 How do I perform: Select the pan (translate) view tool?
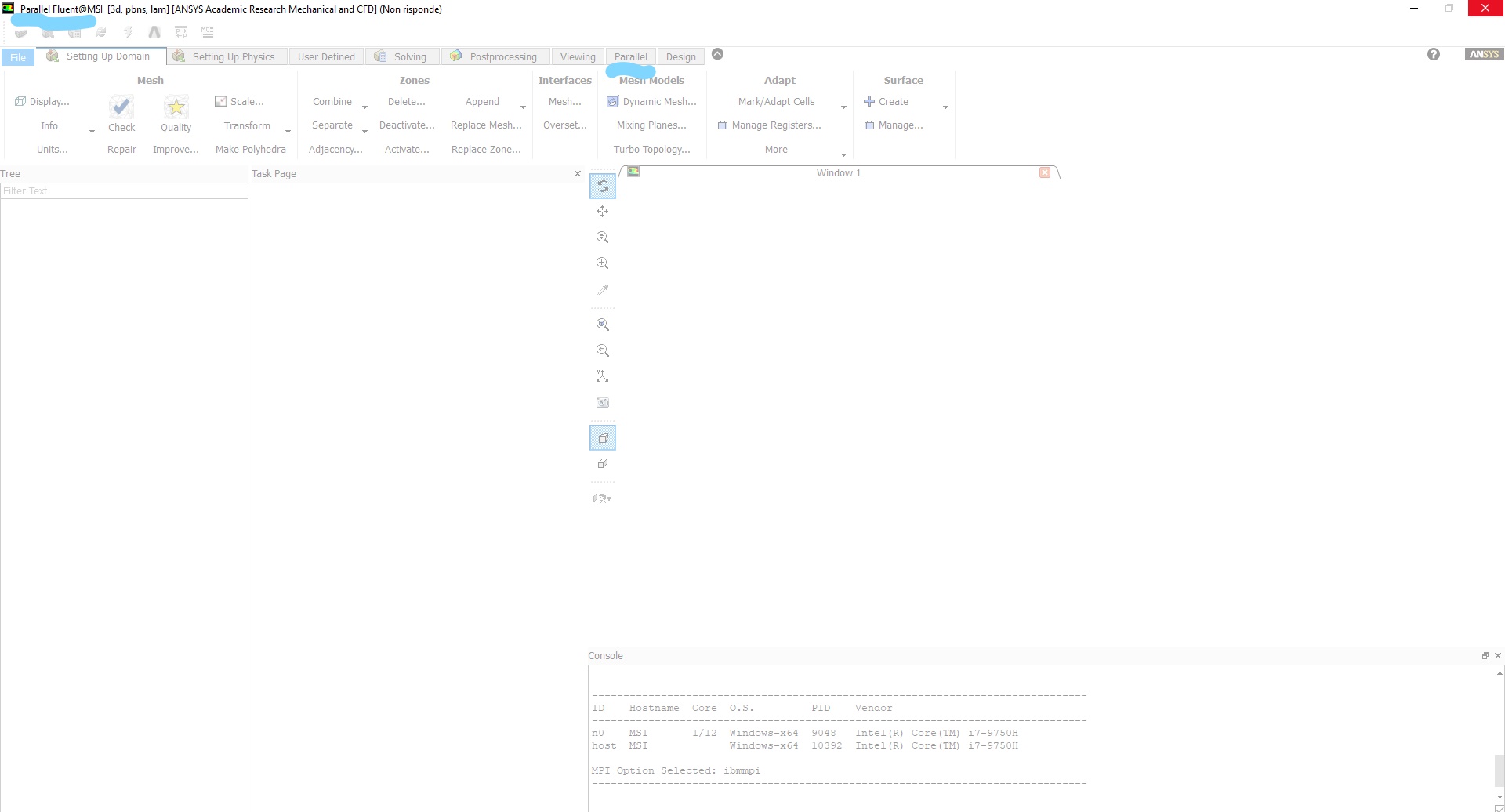tap(603, 212)
